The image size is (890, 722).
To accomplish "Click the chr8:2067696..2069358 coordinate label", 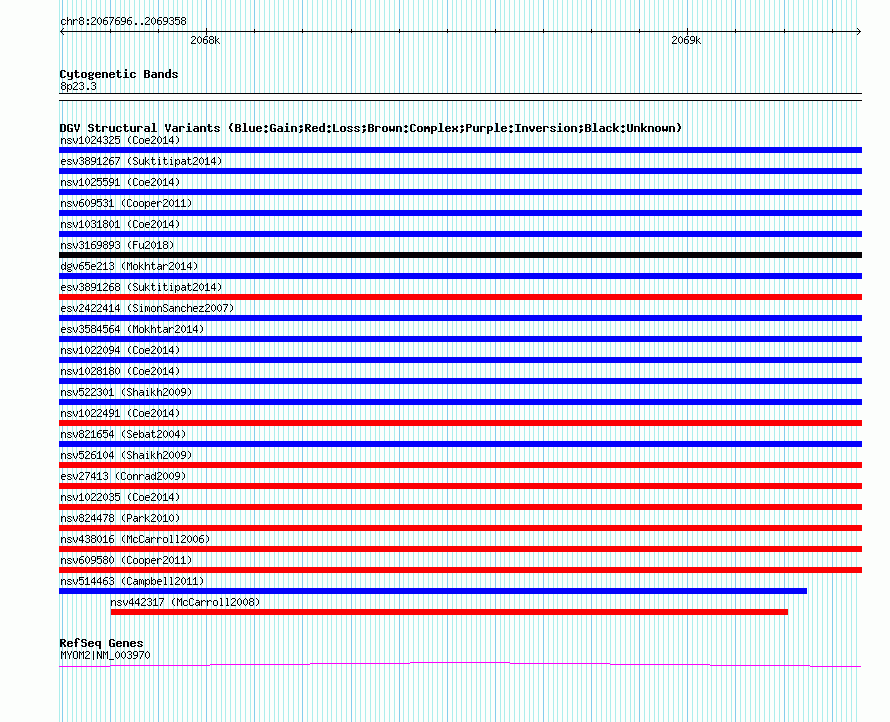I will (x=123, y=21).
